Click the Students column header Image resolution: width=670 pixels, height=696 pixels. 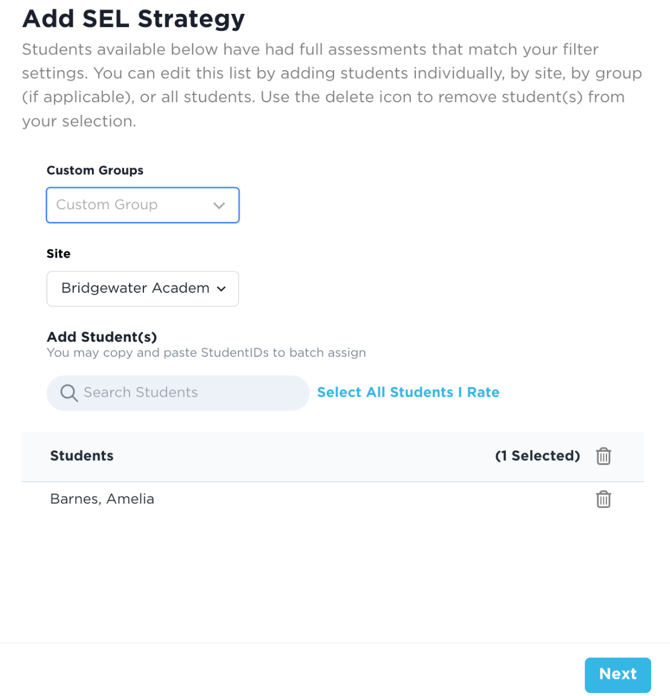coord(82,456)
